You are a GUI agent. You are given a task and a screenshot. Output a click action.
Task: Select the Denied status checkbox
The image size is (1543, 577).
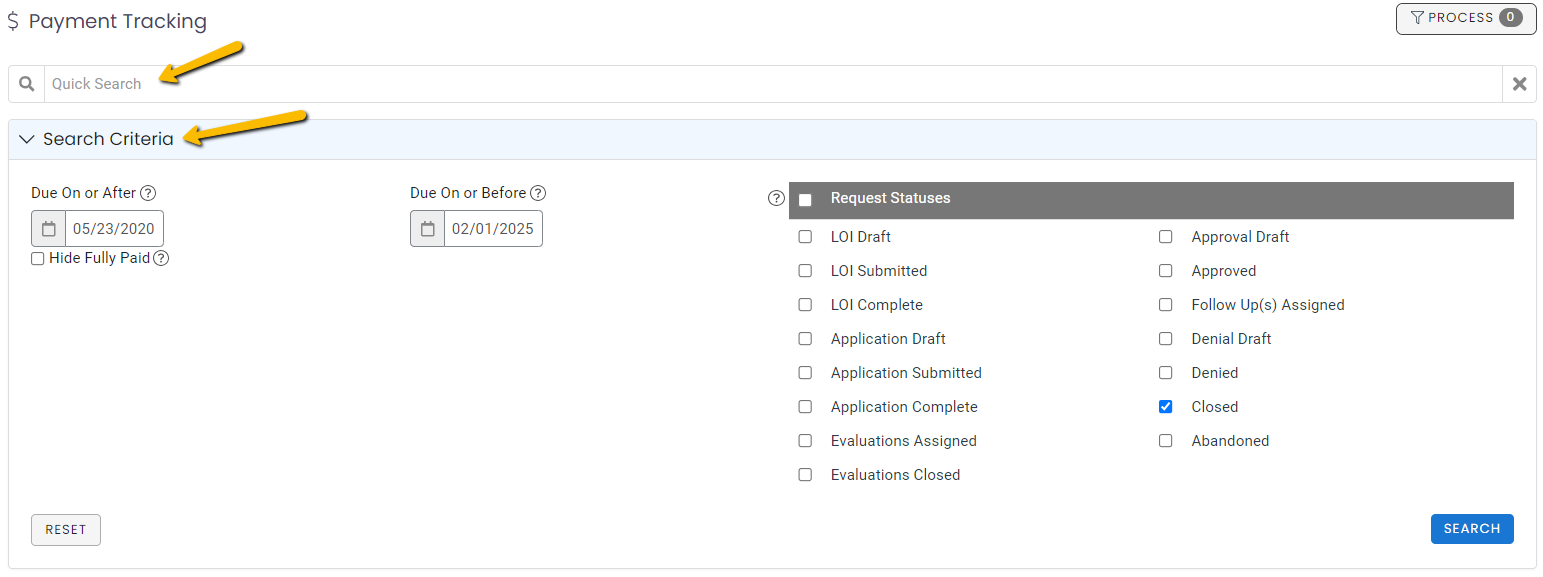[x=1165, y=372]
